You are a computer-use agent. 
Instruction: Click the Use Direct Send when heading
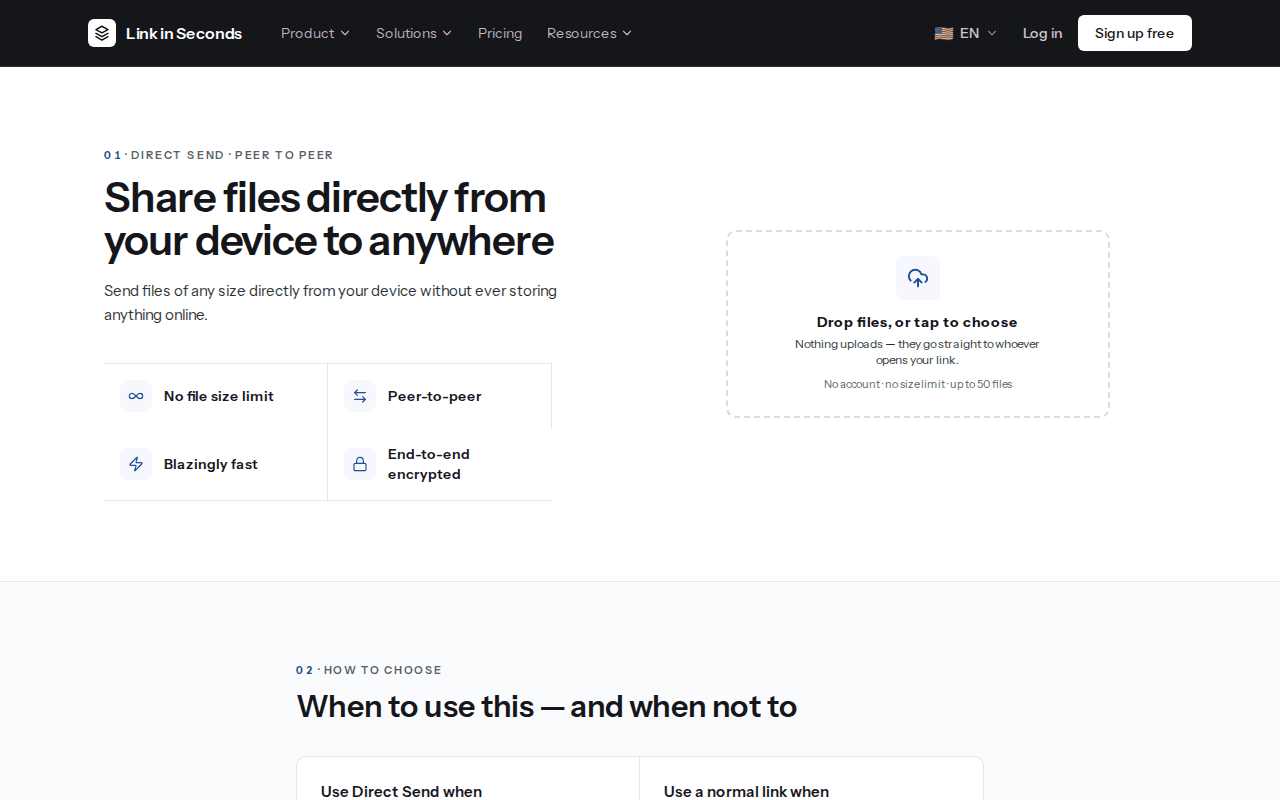click(x=401, y=792)
